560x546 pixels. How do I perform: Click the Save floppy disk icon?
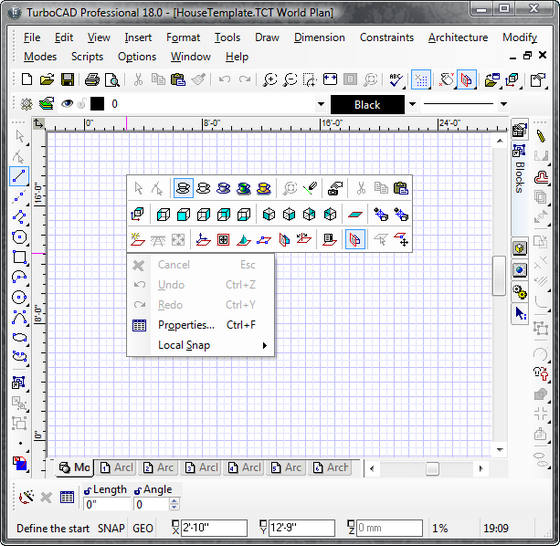point(67,80)
